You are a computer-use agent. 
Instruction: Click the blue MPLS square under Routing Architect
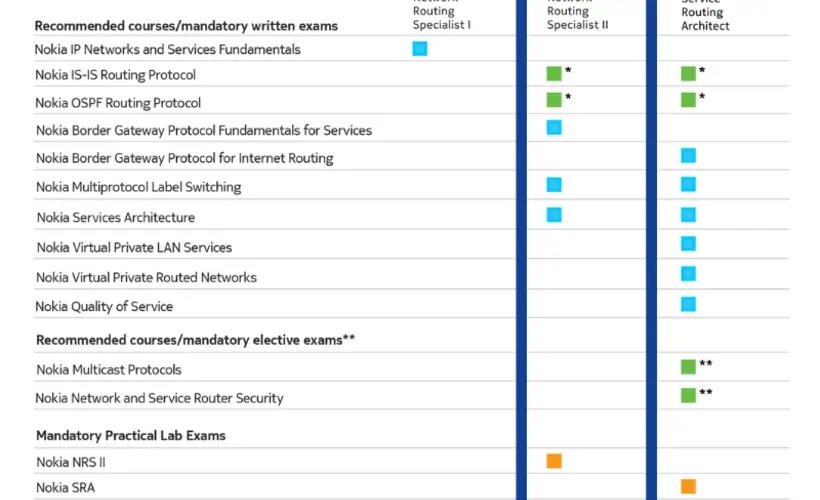point(688,184)
